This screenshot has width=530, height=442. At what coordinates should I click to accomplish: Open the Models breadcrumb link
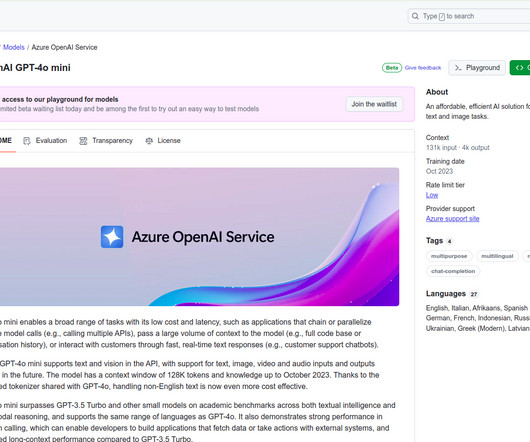click(14, 47)
